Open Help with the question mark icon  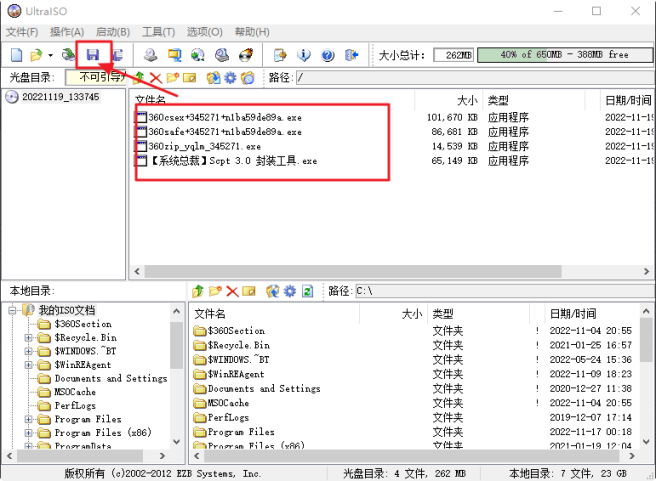click(328, 55)
